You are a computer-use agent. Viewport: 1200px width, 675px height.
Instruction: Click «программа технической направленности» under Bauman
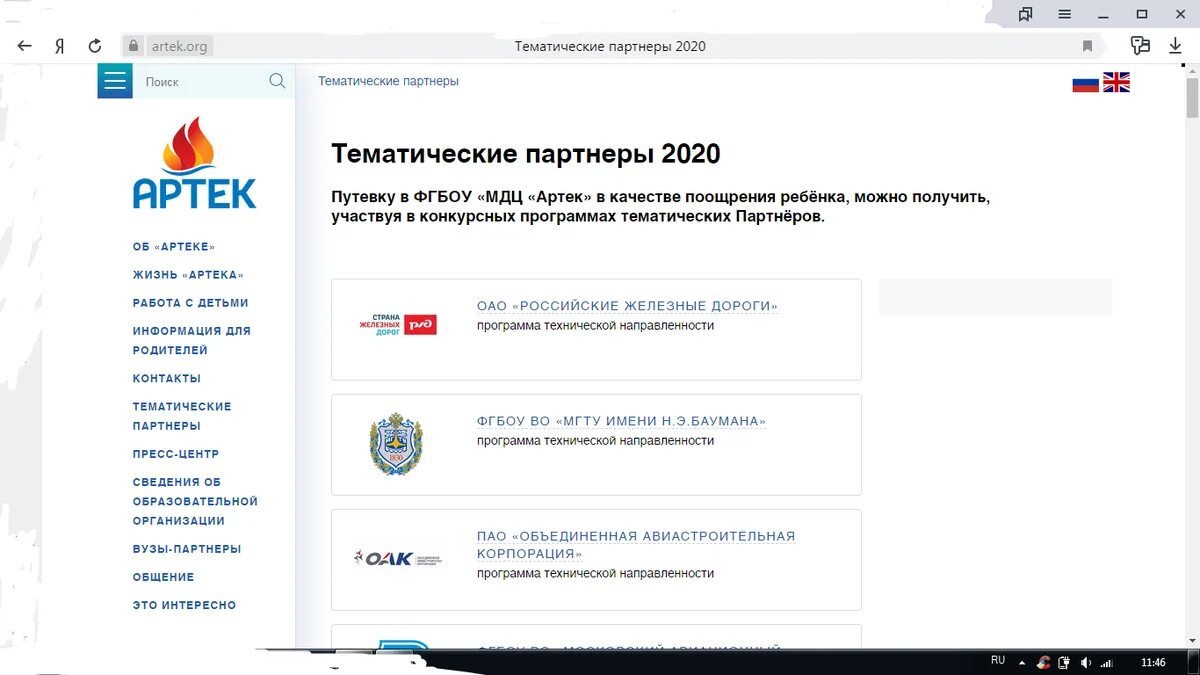pyautogui.click(x=595, y=441)
